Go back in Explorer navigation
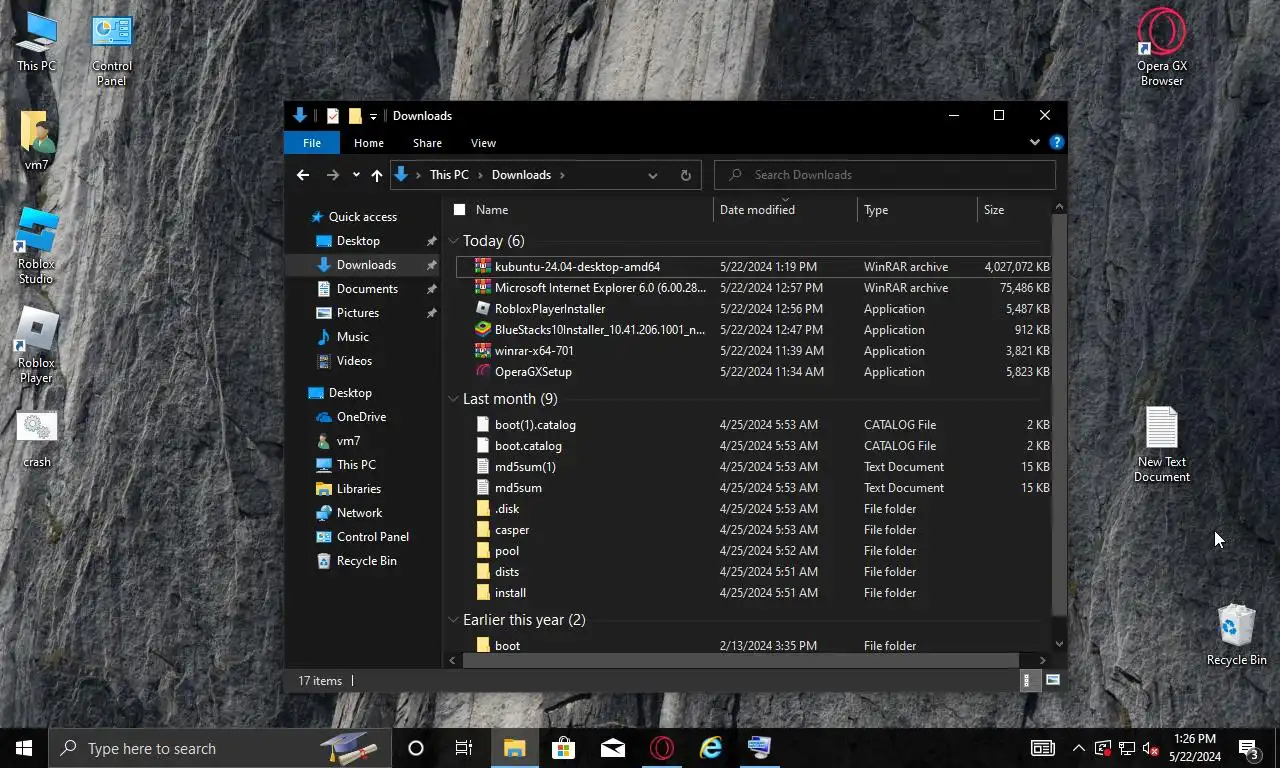 click(x=303, y=175)
